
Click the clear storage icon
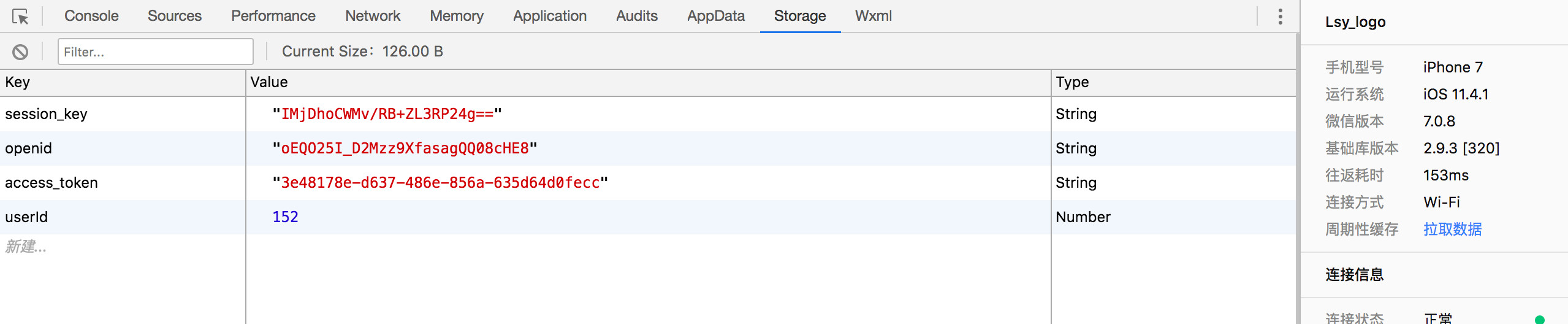point(20,52)
